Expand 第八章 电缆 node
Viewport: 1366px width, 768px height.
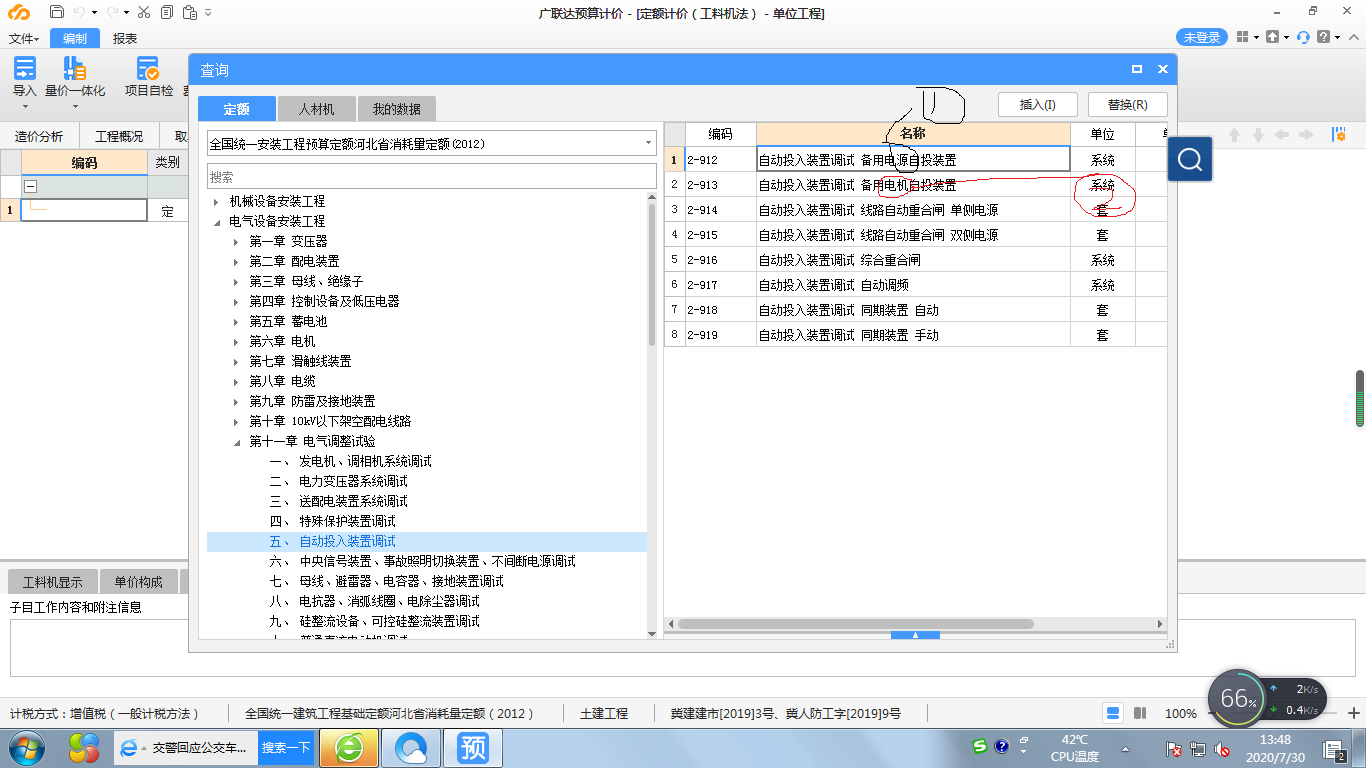236,381
